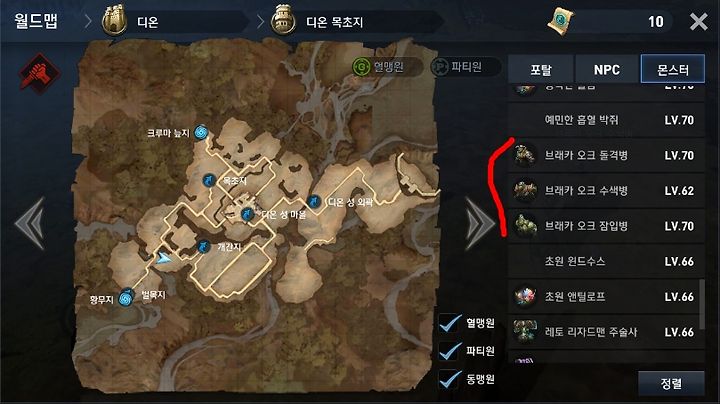
Task: Click the 디온 성 외곽 waypoint marker
Action: (x=314, y=201)
